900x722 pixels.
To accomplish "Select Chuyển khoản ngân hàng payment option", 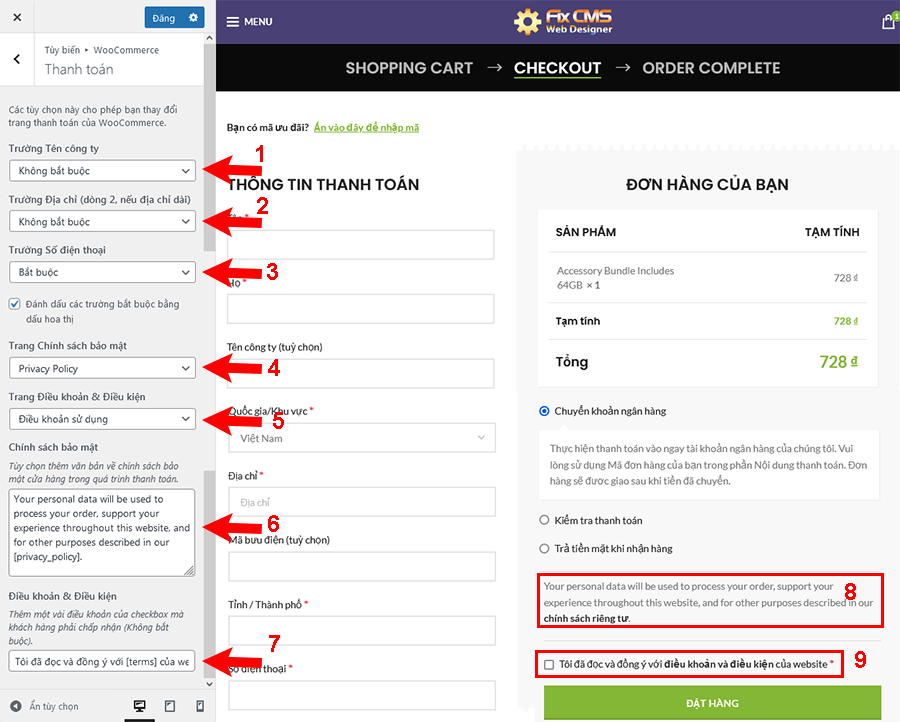I will coord(544,411).
